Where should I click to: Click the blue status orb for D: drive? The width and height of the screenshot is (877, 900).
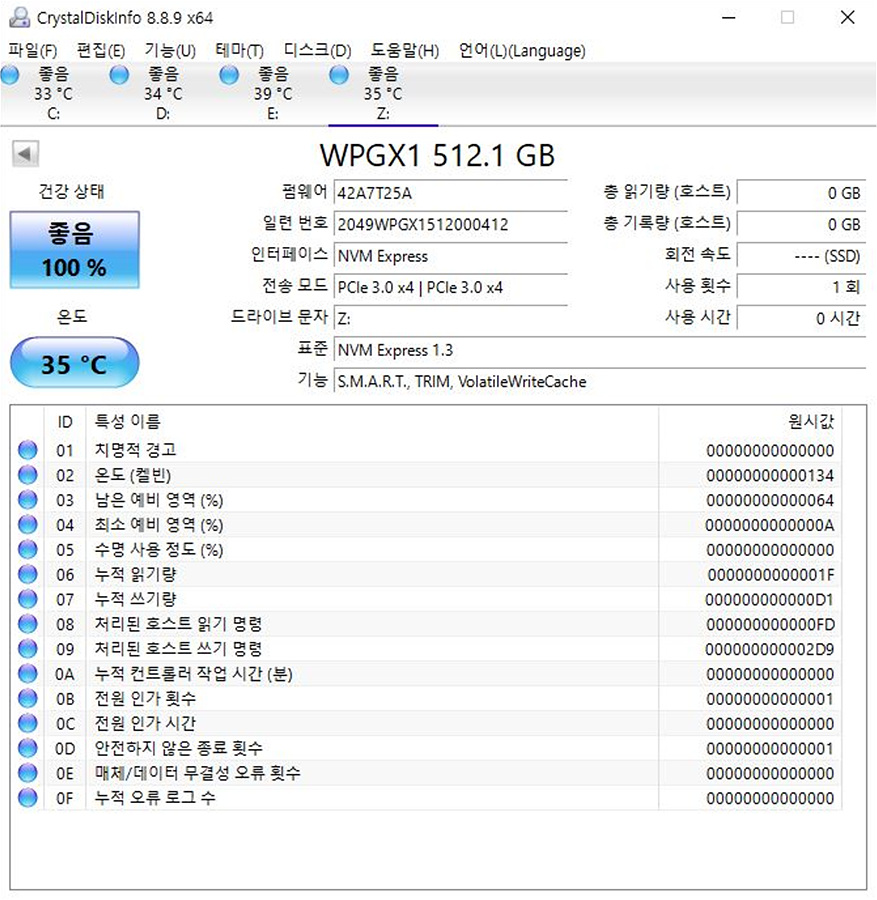click(119, 75)
